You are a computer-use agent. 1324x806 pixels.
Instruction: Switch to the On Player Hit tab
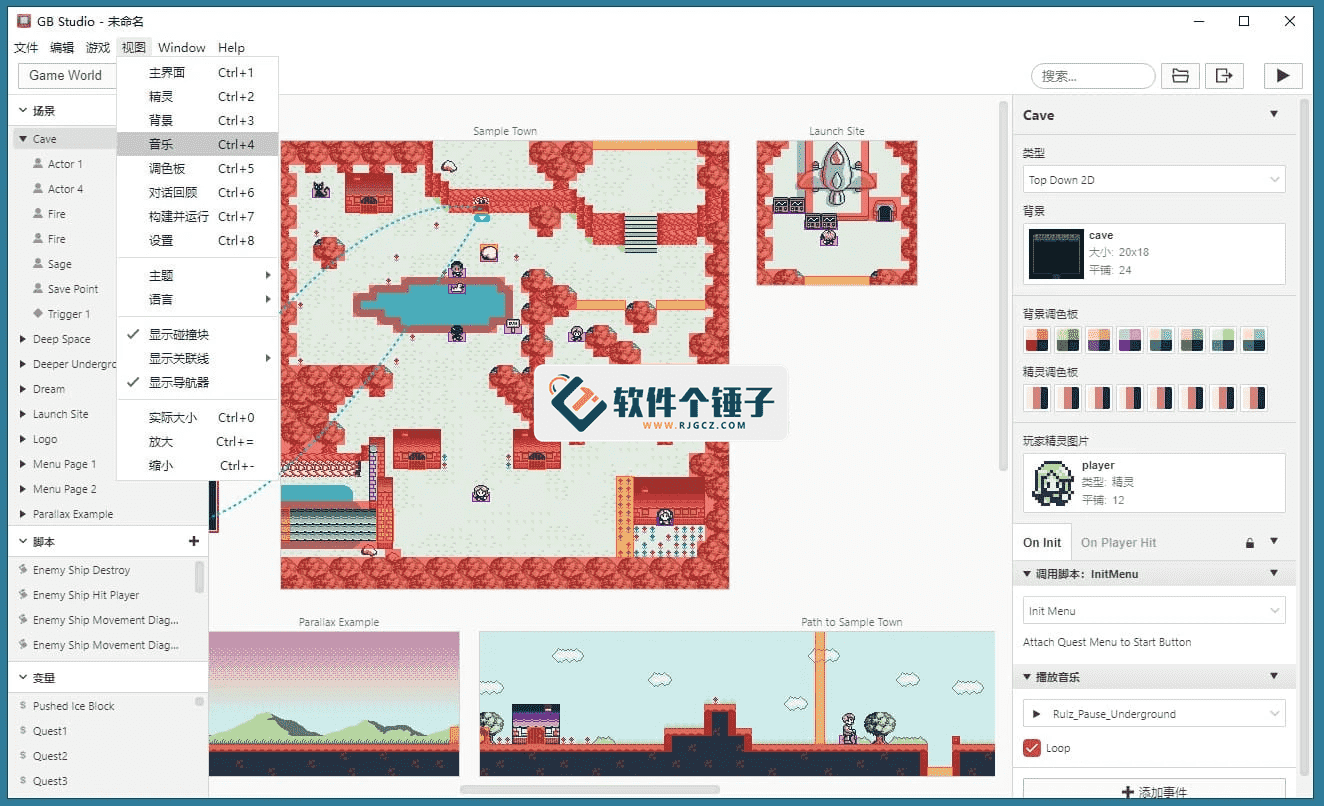(1118, 542)
